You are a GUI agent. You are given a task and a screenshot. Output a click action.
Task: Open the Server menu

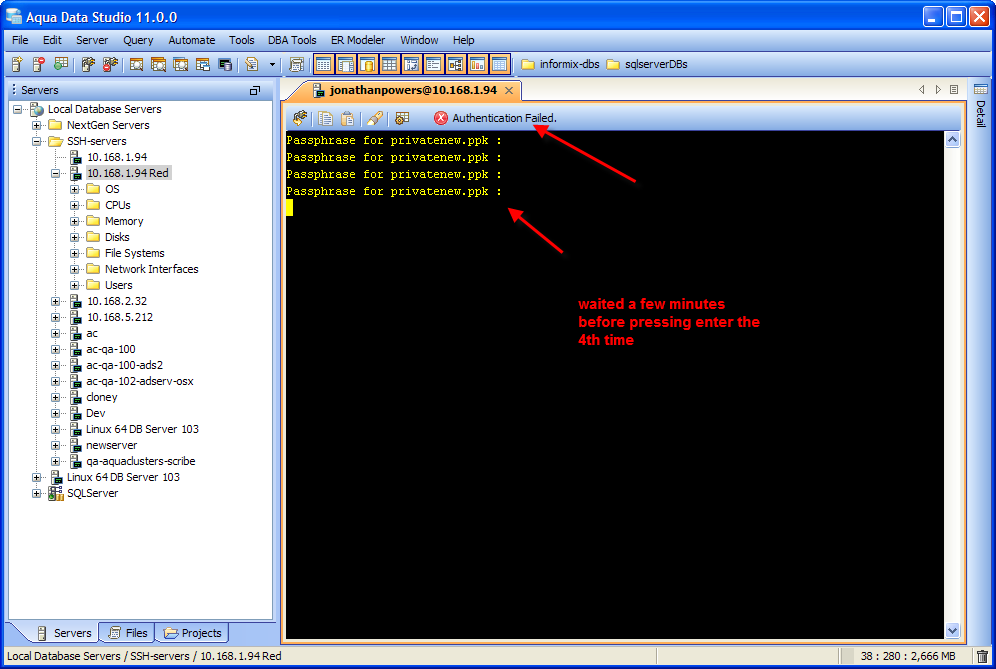pos(92,40)
